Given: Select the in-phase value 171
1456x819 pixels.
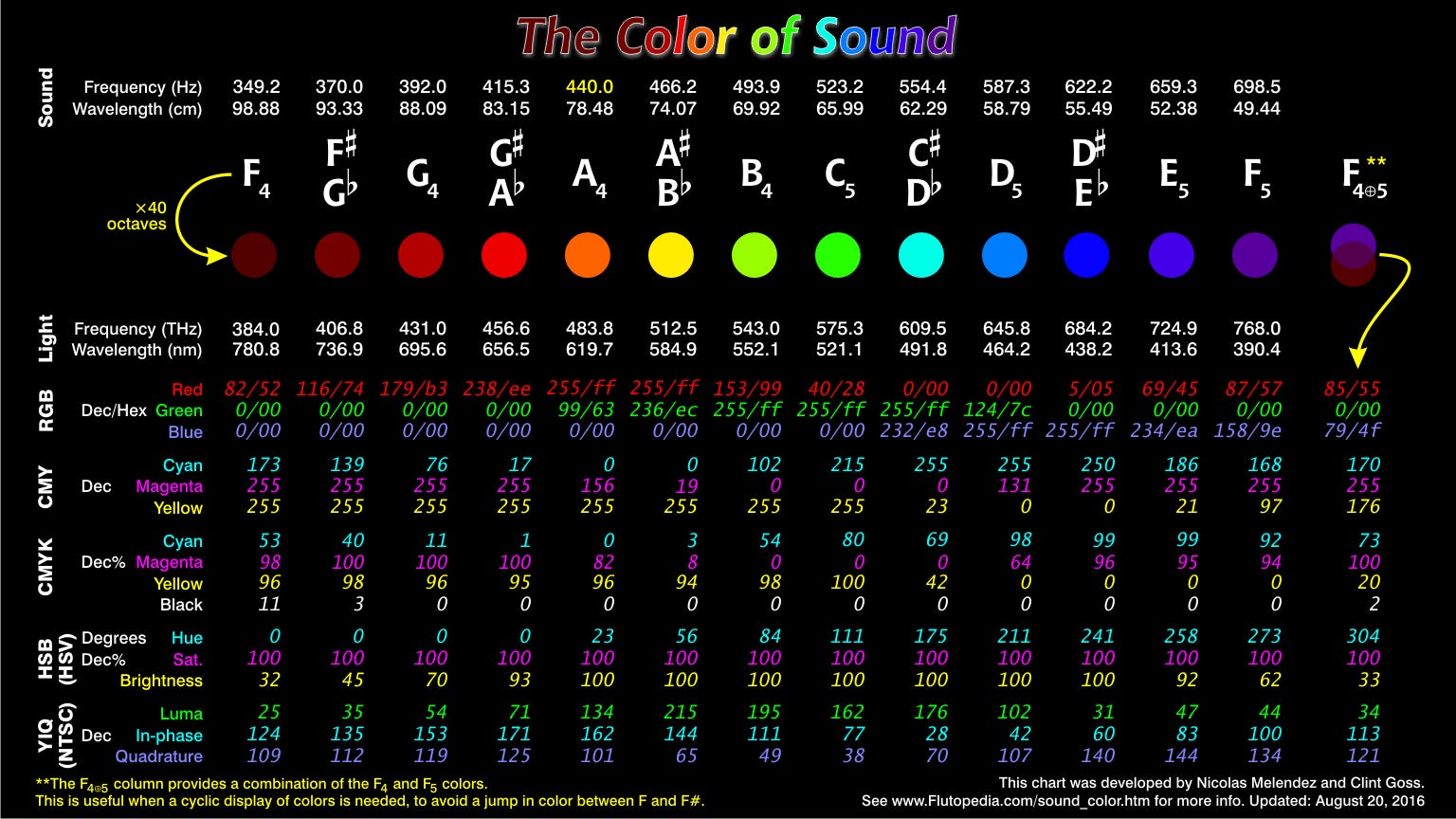Looking at the screenshot, I should tap(514, 734).
